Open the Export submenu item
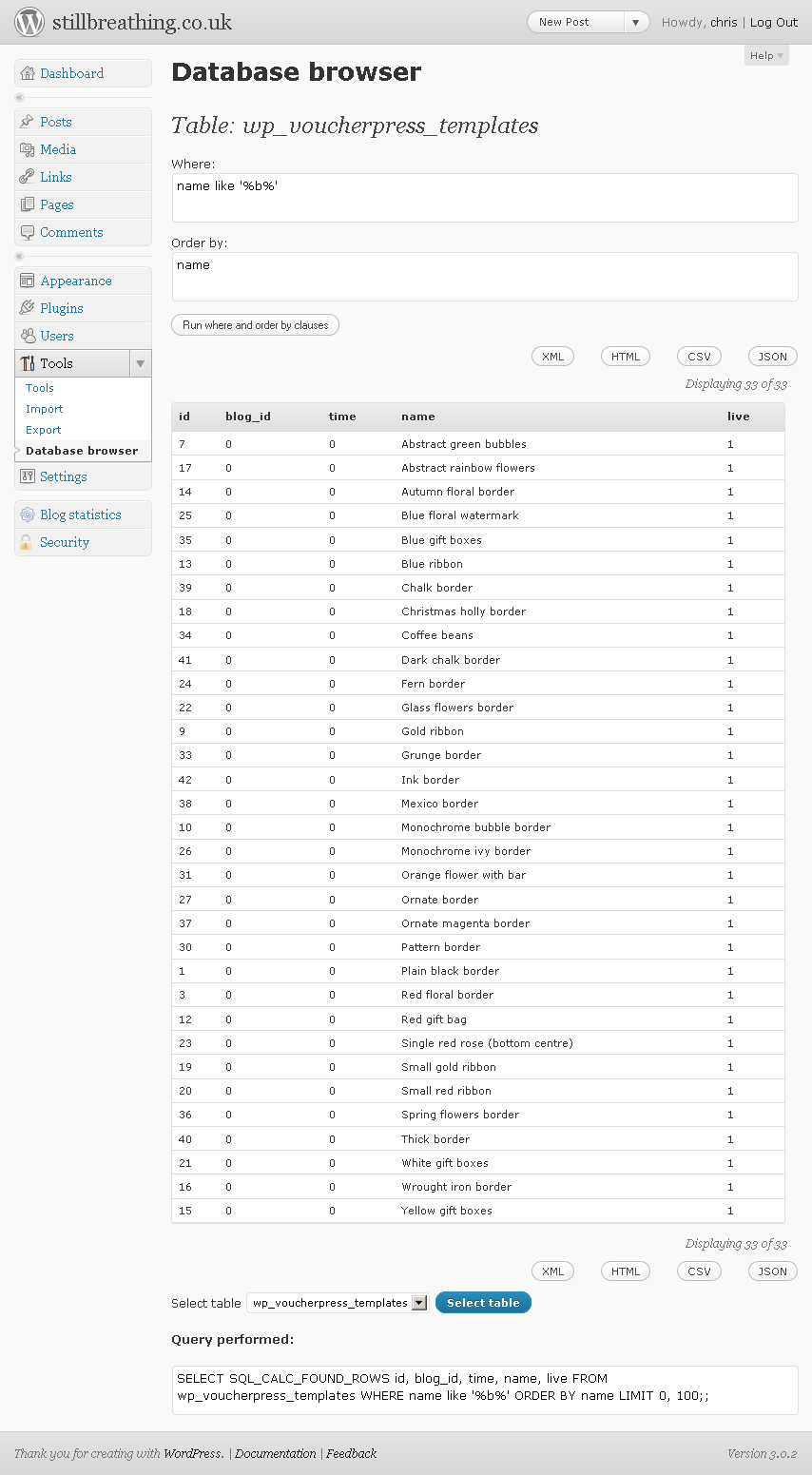 [x=44, y=430]
